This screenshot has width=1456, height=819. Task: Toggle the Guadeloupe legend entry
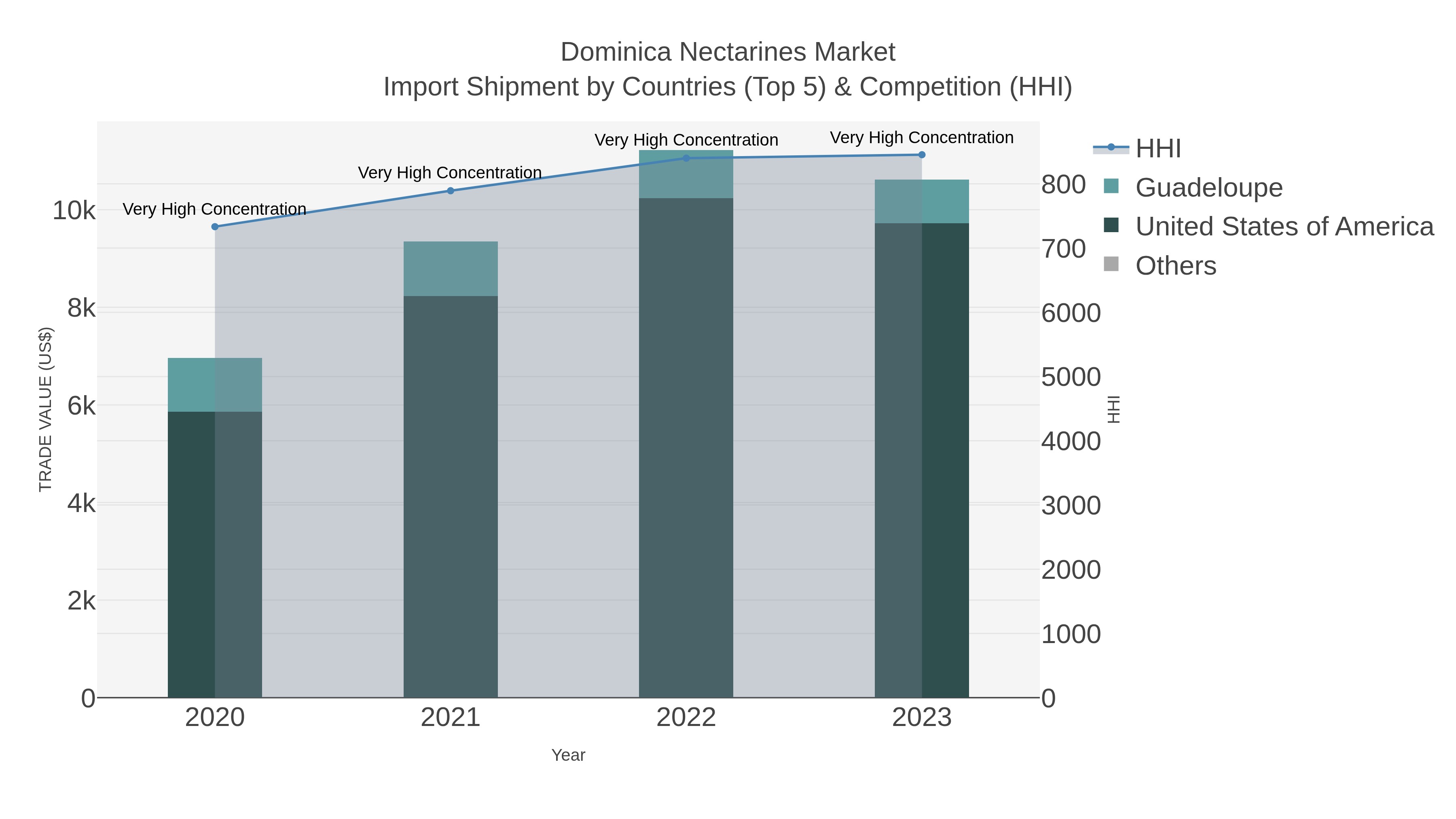(1193, 187)
